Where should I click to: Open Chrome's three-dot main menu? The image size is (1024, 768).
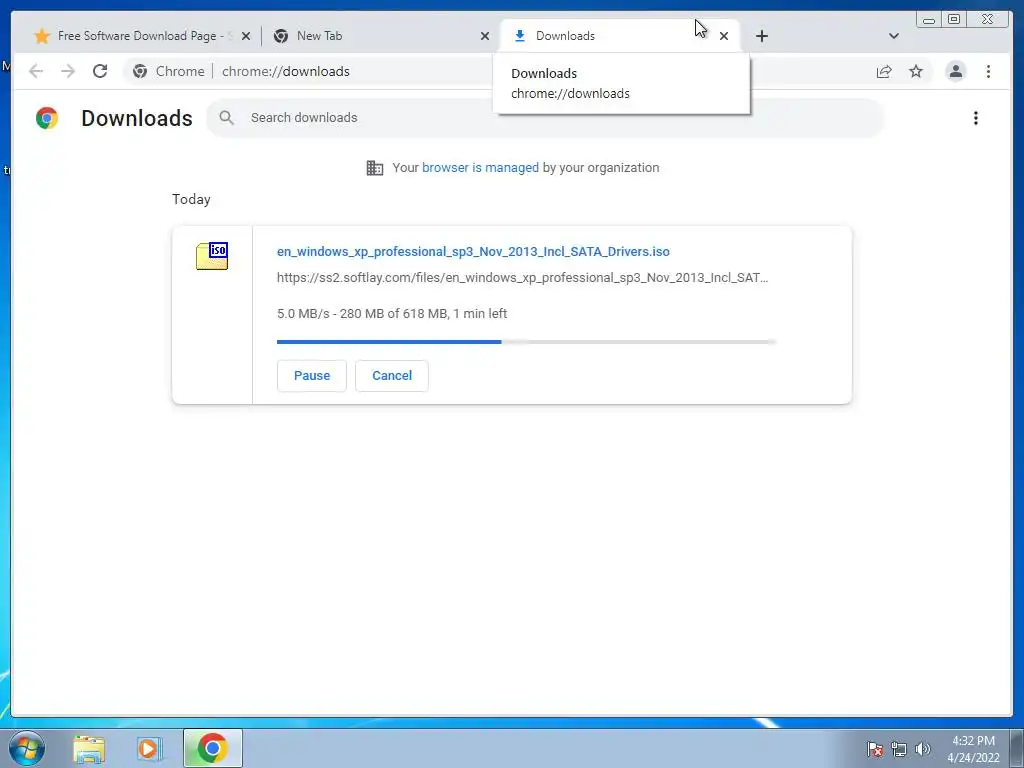[988, 71]
